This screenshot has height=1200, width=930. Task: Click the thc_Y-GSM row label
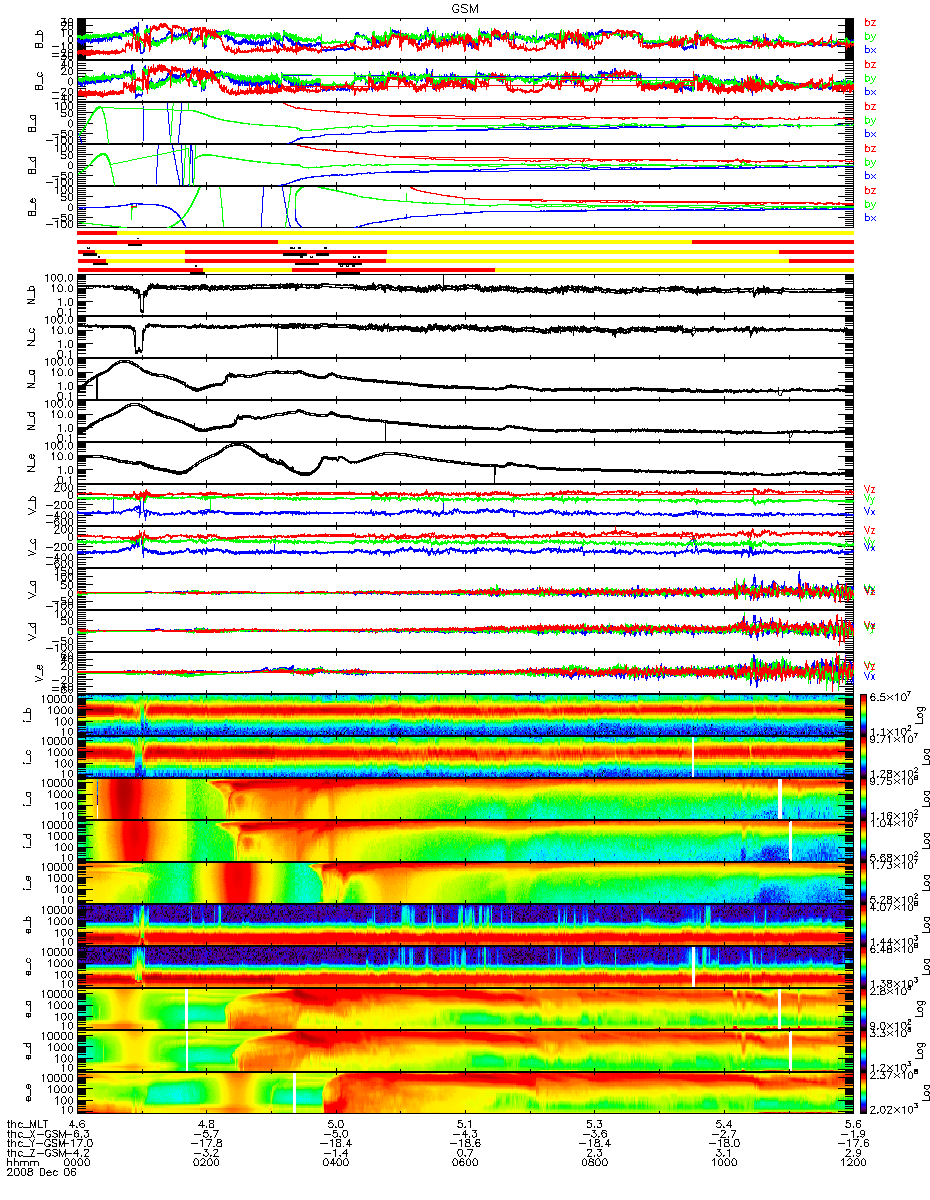coord(37,1144)
